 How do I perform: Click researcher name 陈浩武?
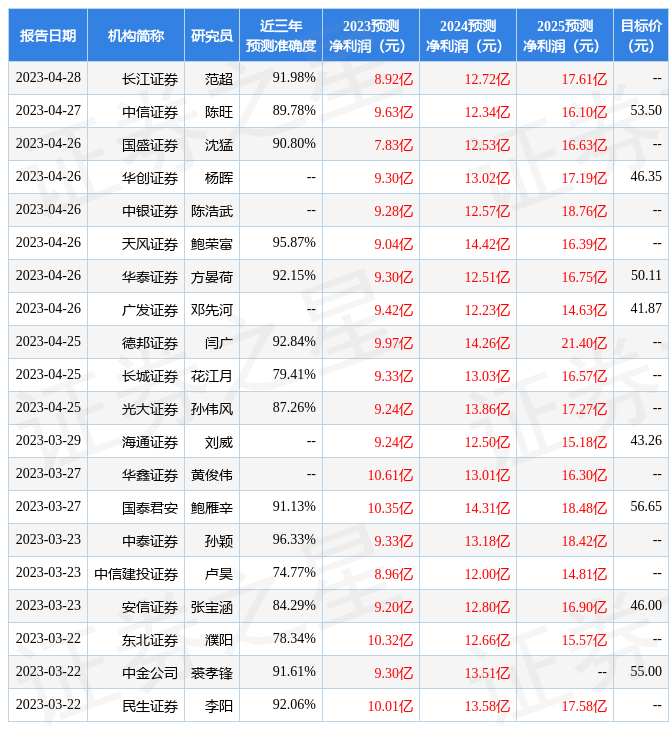pos(212,211)
